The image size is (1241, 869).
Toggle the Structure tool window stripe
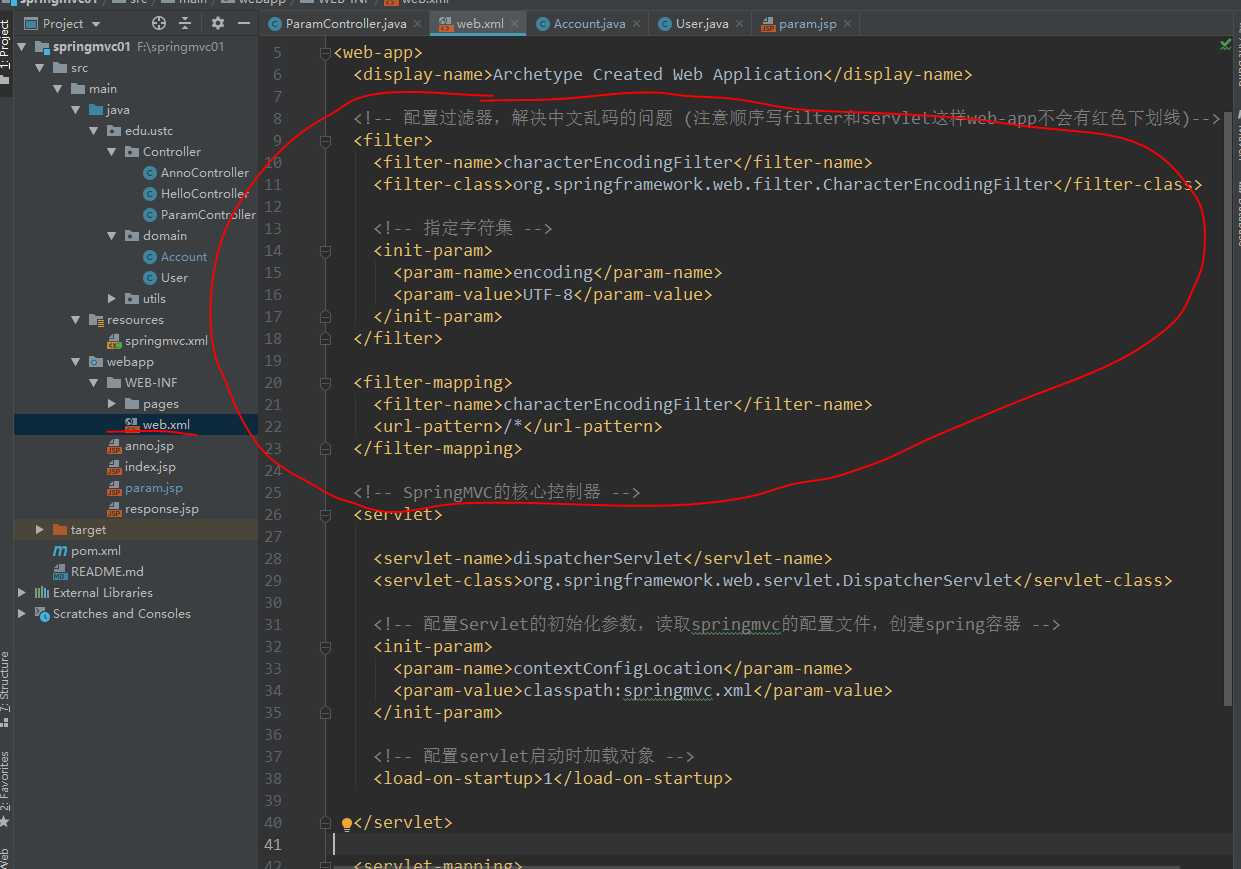[x=6, y=688]
